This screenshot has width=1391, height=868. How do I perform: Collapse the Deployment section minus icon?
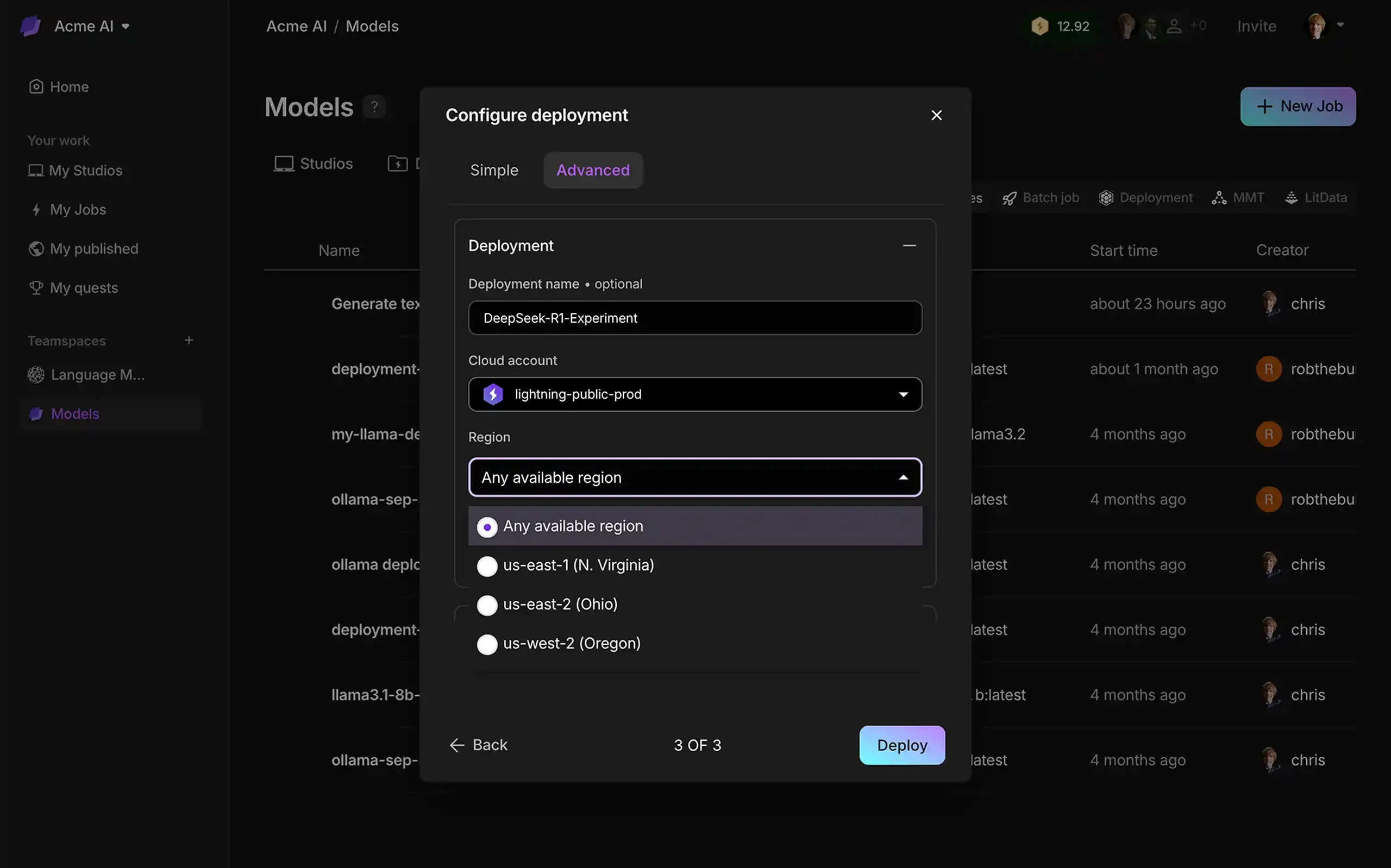(x=909, y=246)
